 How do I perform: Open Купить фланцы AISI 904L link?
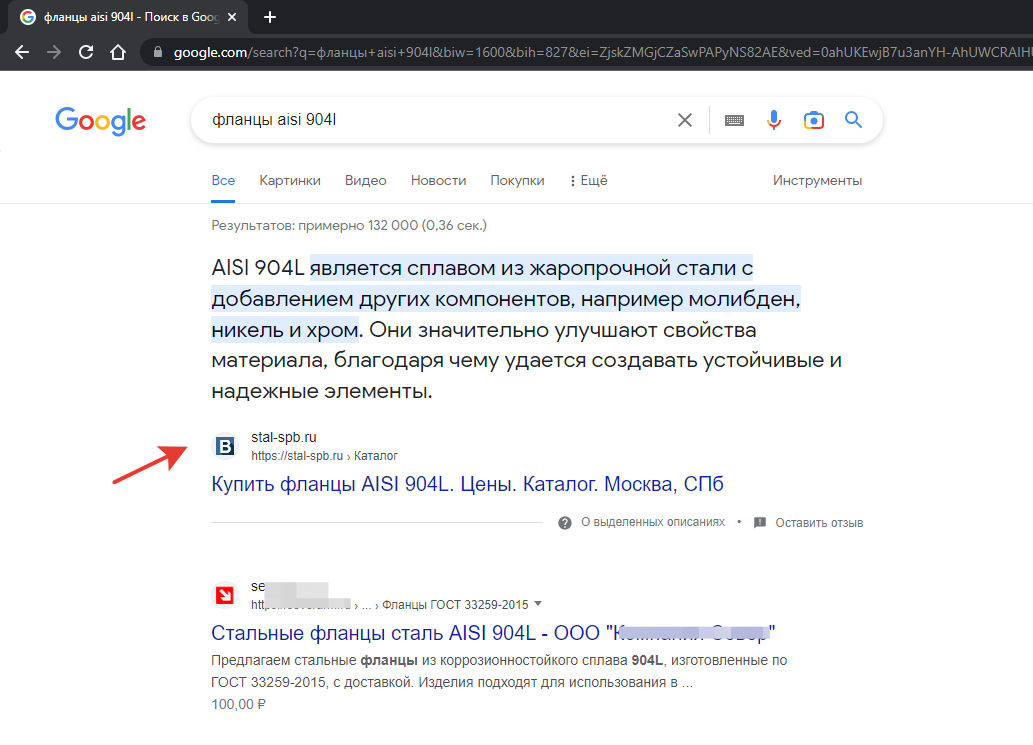[x=467, y=485]
